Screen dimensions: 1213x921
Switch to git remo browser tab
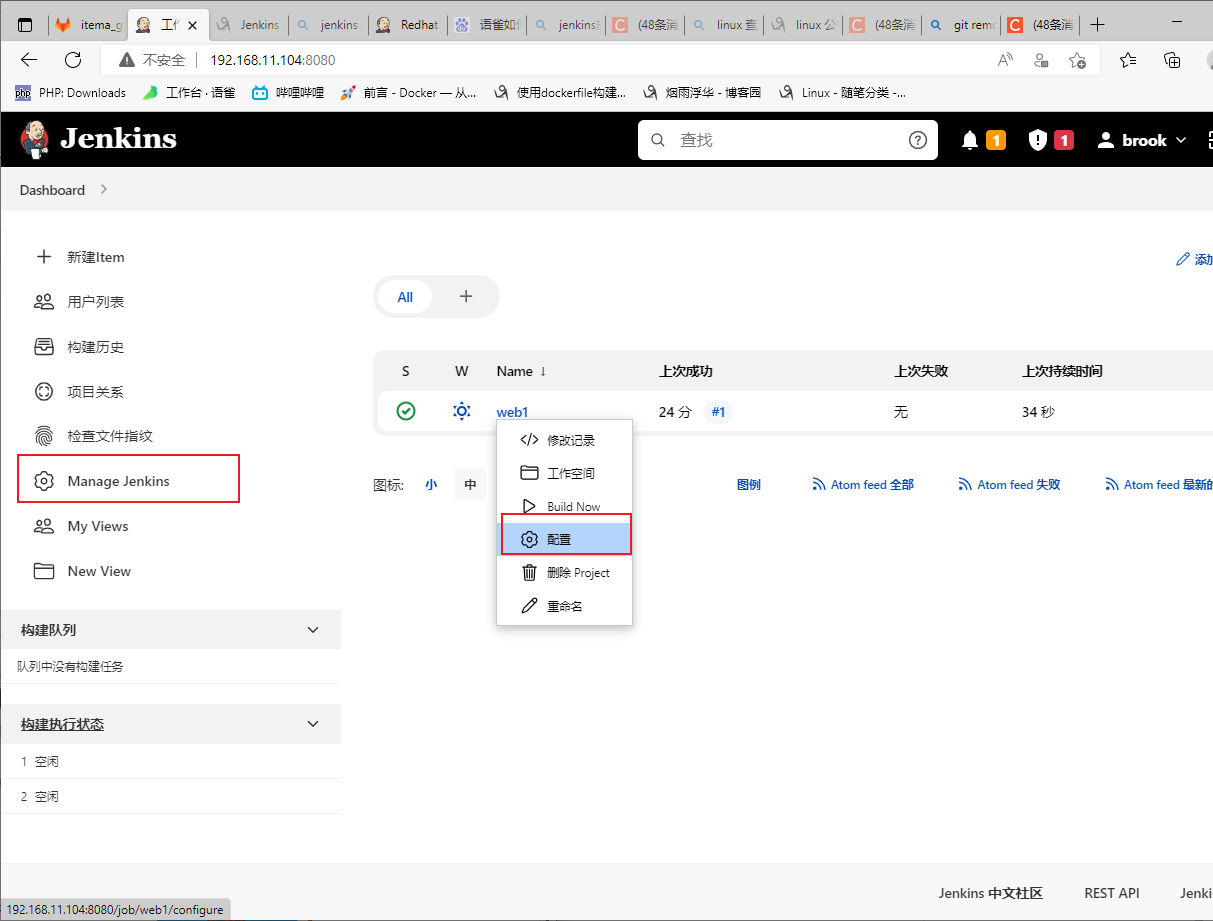pyautogui.click(x=960, y=25)
